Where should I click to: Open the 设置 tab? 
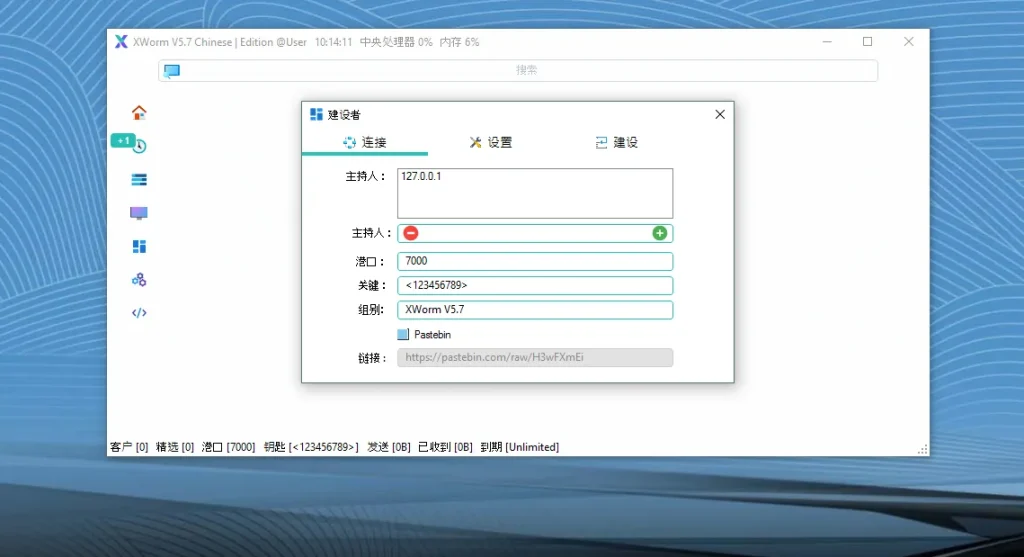491,143
